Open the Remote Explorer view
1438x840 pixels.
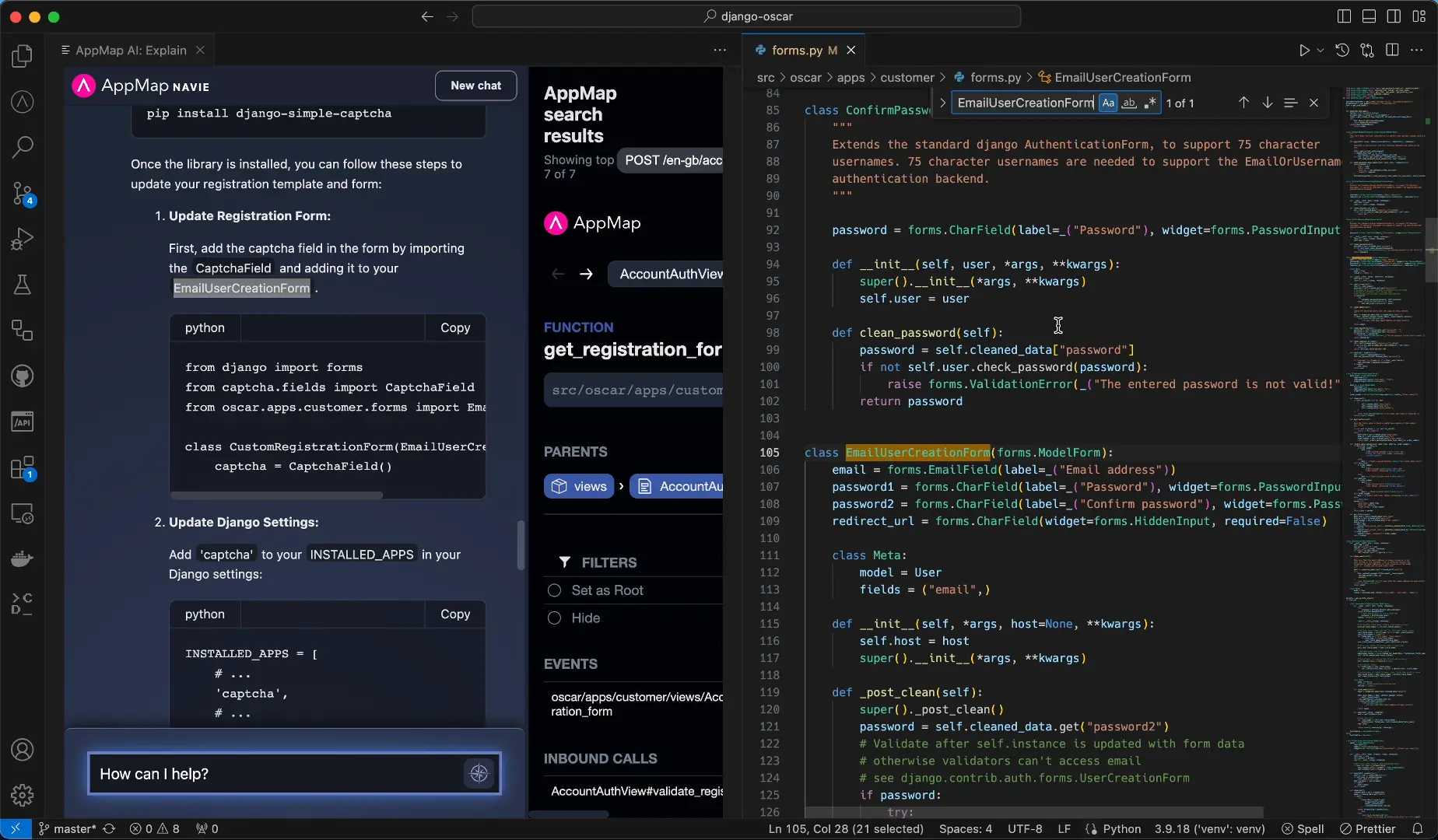pos(23,514)
